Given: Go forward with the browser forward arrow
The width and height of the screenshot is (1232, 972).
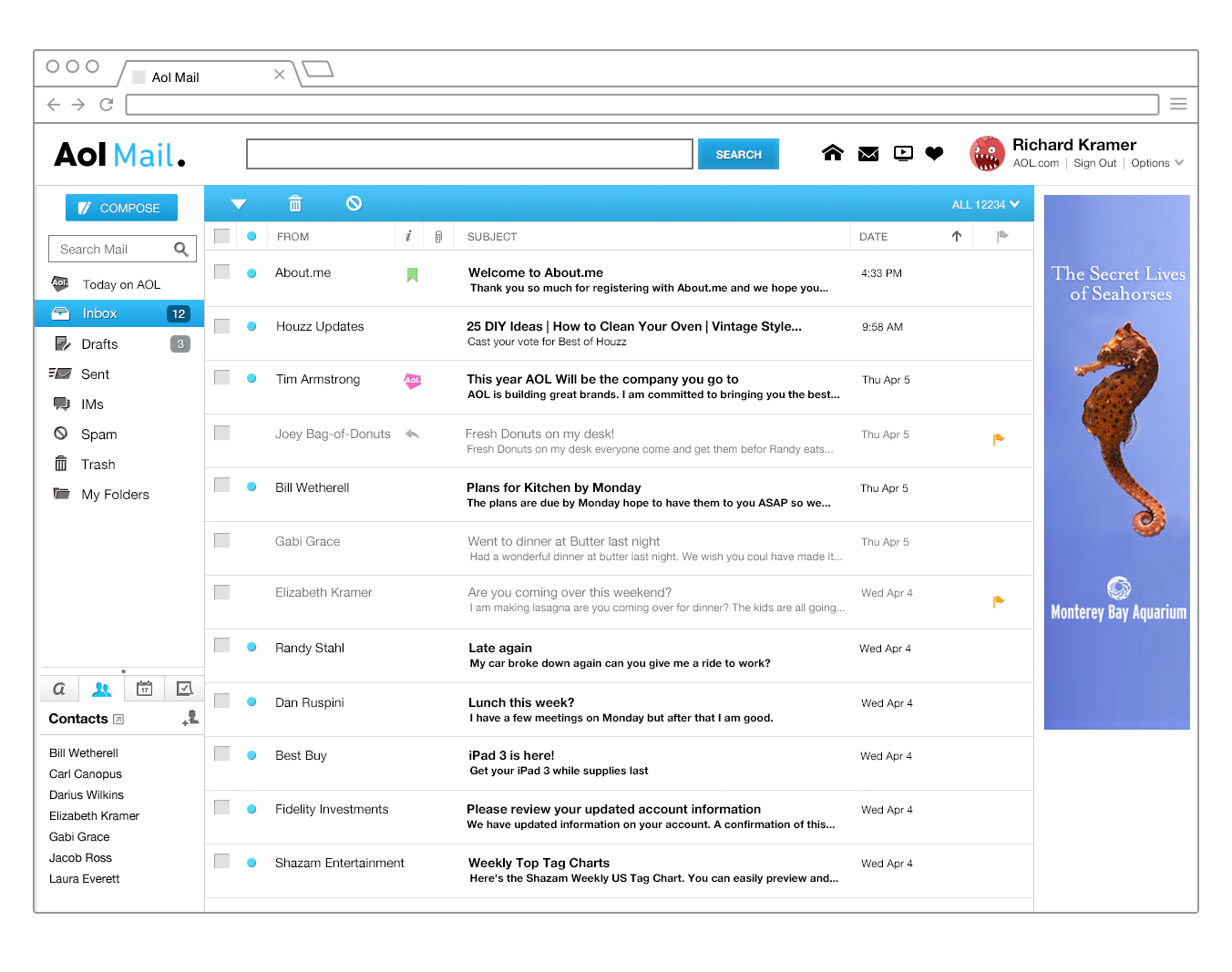Looking at the screenshot, I should [78, 105].
